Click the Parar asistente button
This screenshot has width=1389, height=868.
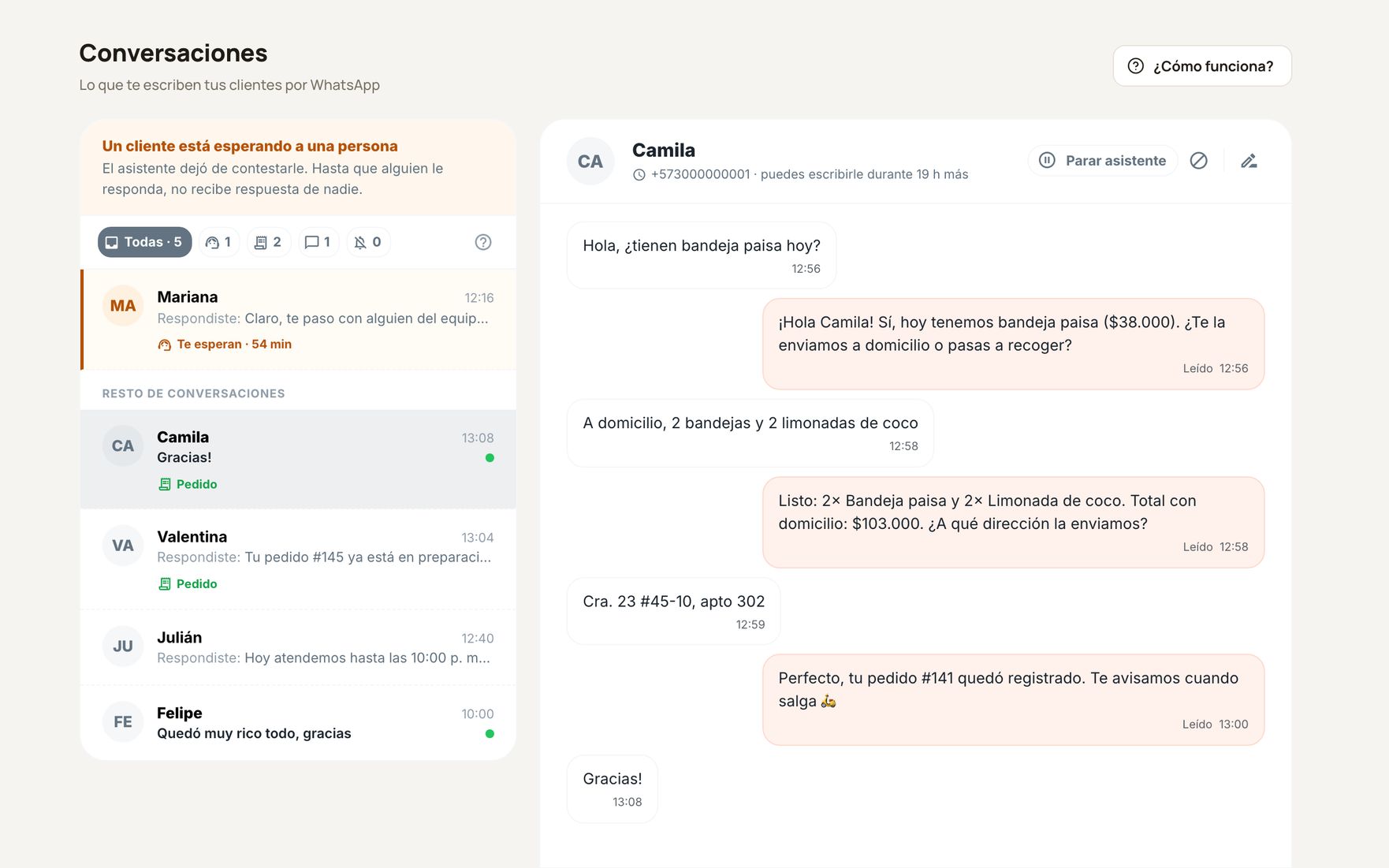tap(1102, 161)
